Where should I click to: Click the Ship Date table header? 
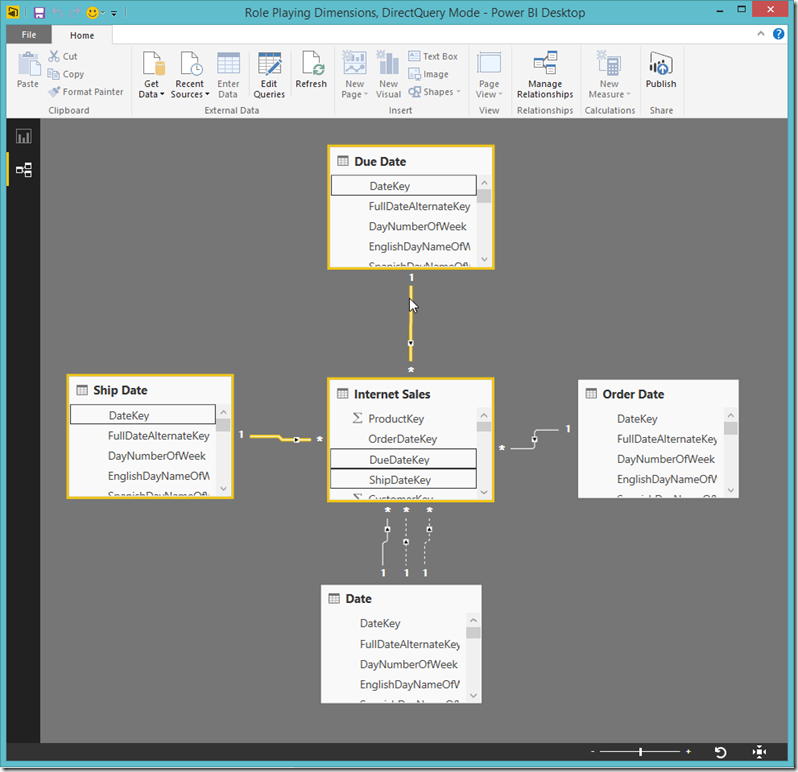click(x=150, y=390)
